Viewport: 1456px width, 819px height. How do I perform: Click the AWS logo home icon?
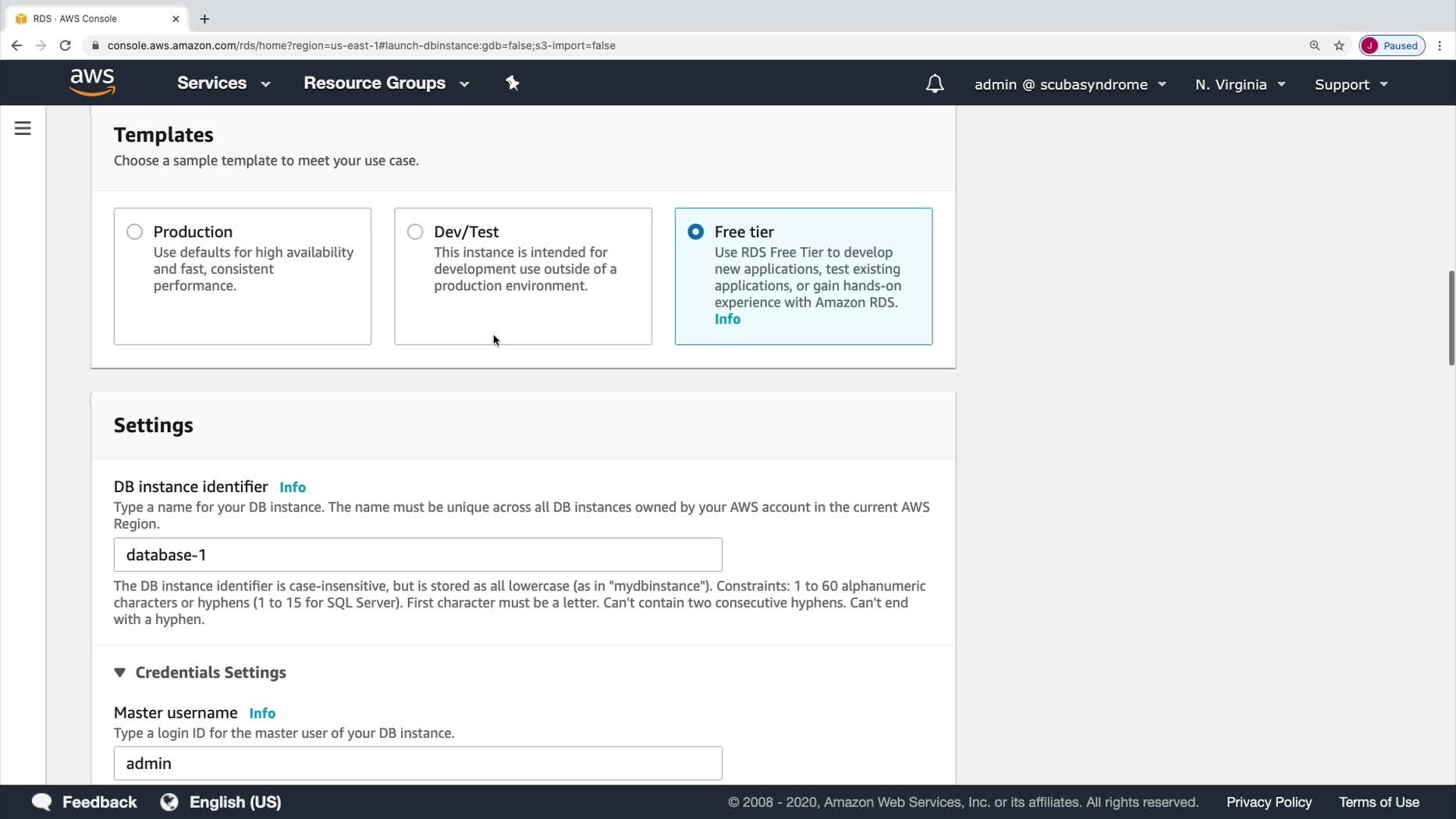(92, 82)
